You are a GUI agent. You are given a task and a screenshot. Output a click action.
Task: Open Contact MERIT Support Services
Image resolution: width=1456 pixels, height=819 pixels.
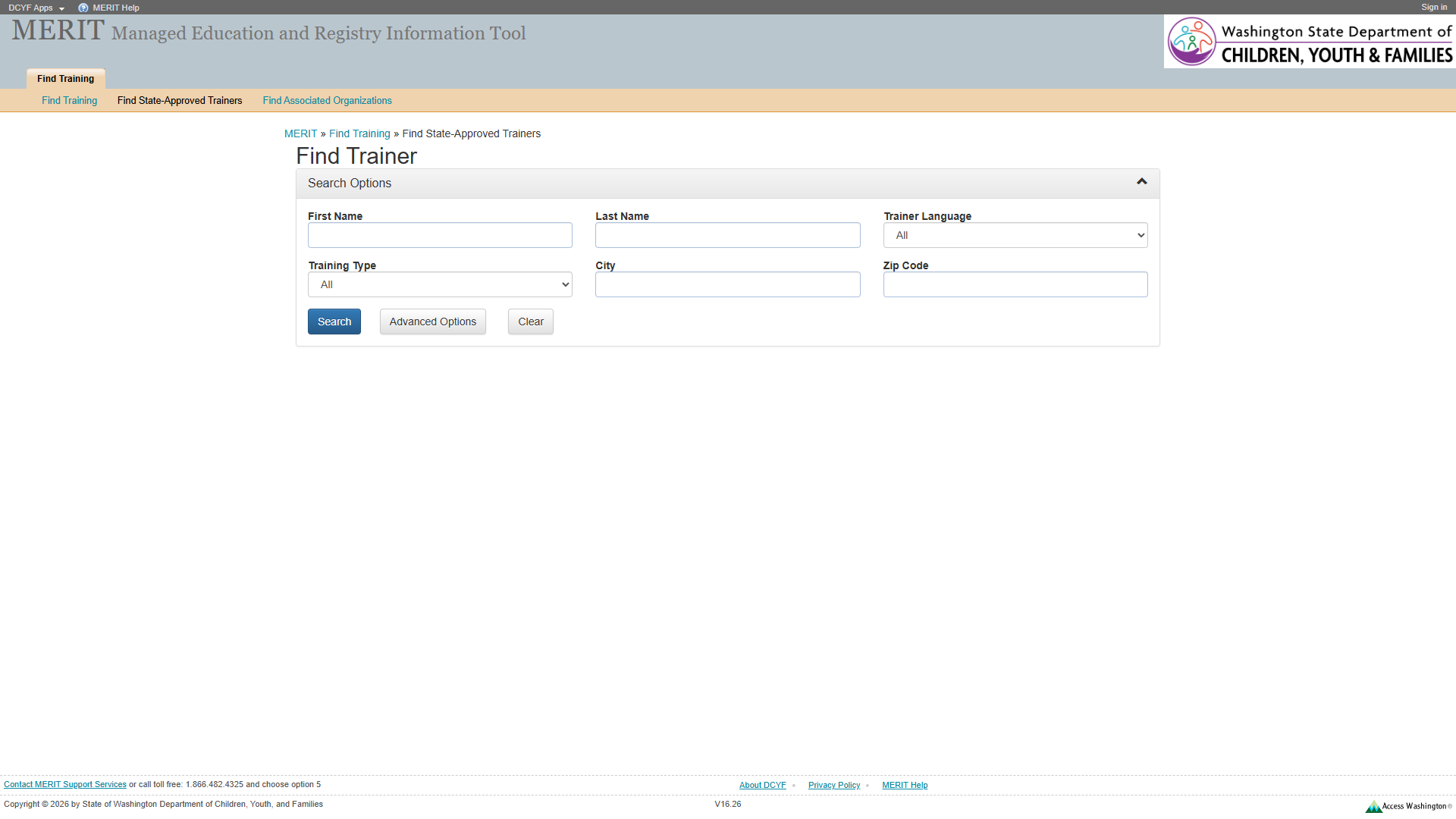tap(65, 784)
